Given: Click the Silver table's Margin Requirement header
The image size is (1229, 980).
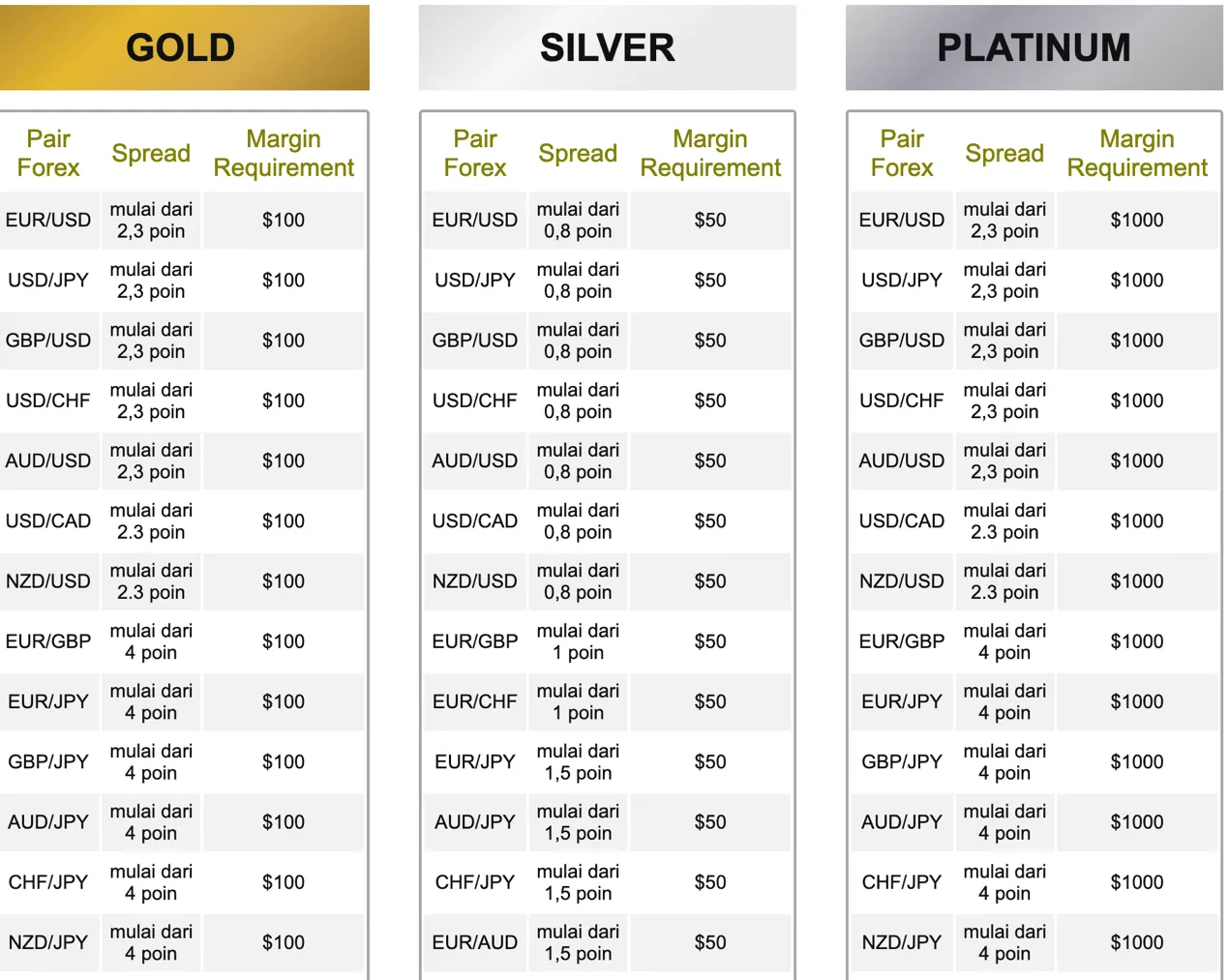Looking at the screenshot, I should click(x=710, y=153).
